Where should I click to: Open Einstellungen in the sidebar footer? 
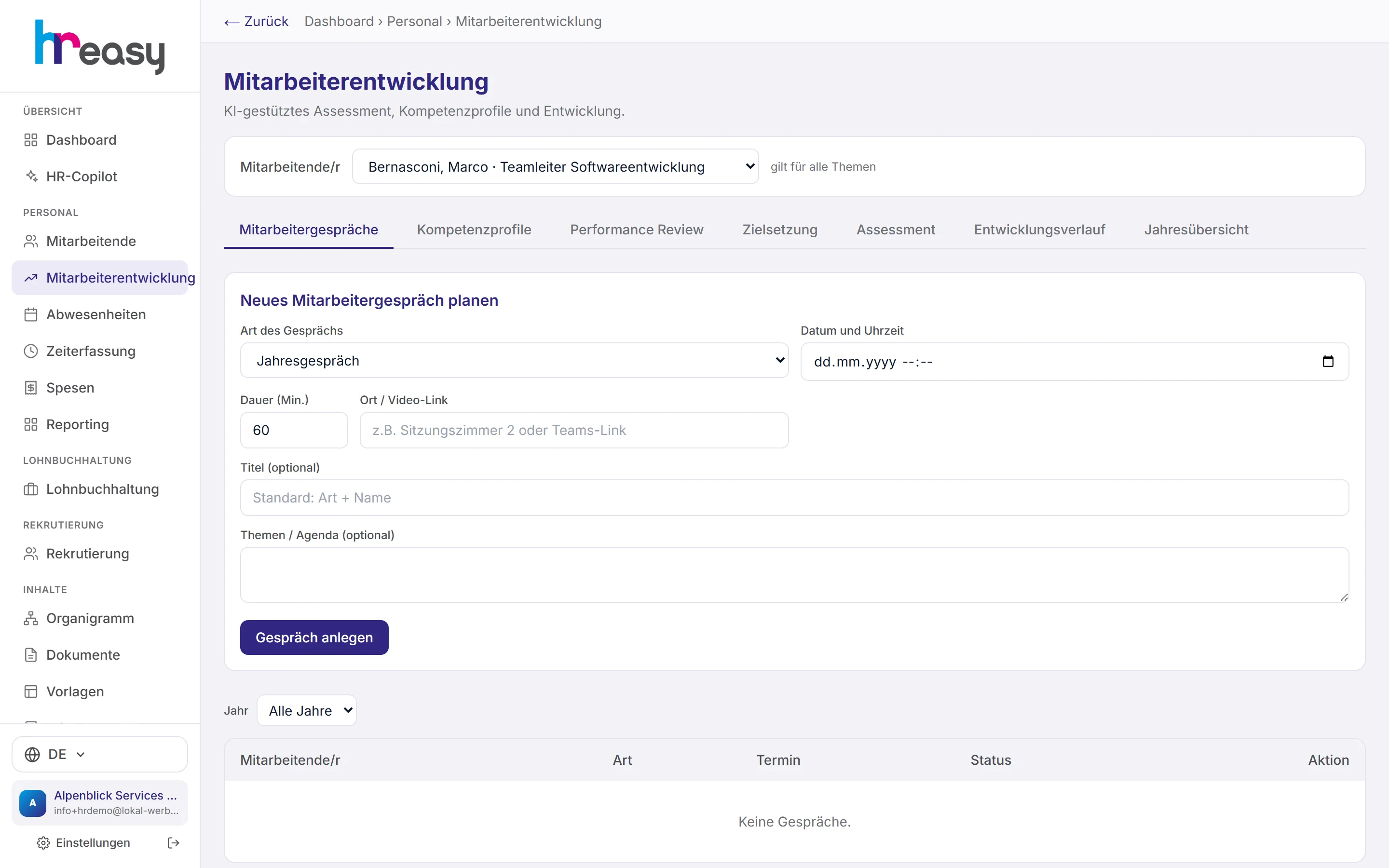(84, 843)
